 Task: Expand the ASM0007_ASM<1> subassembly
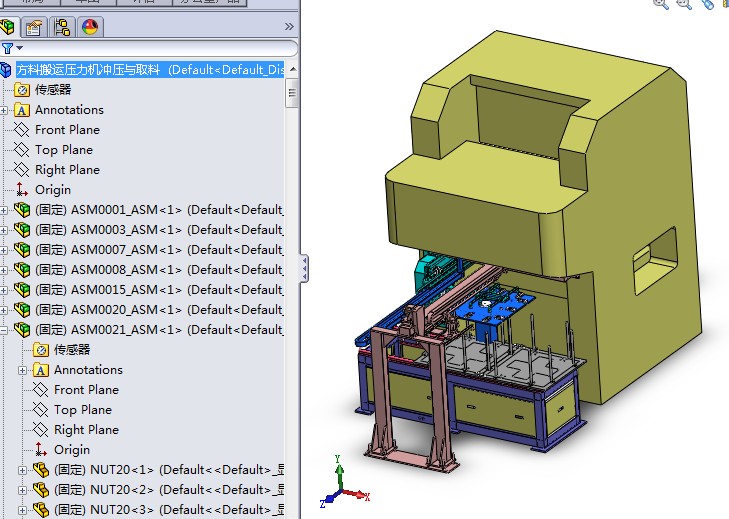pyautogui.click(x=4, y=250)
